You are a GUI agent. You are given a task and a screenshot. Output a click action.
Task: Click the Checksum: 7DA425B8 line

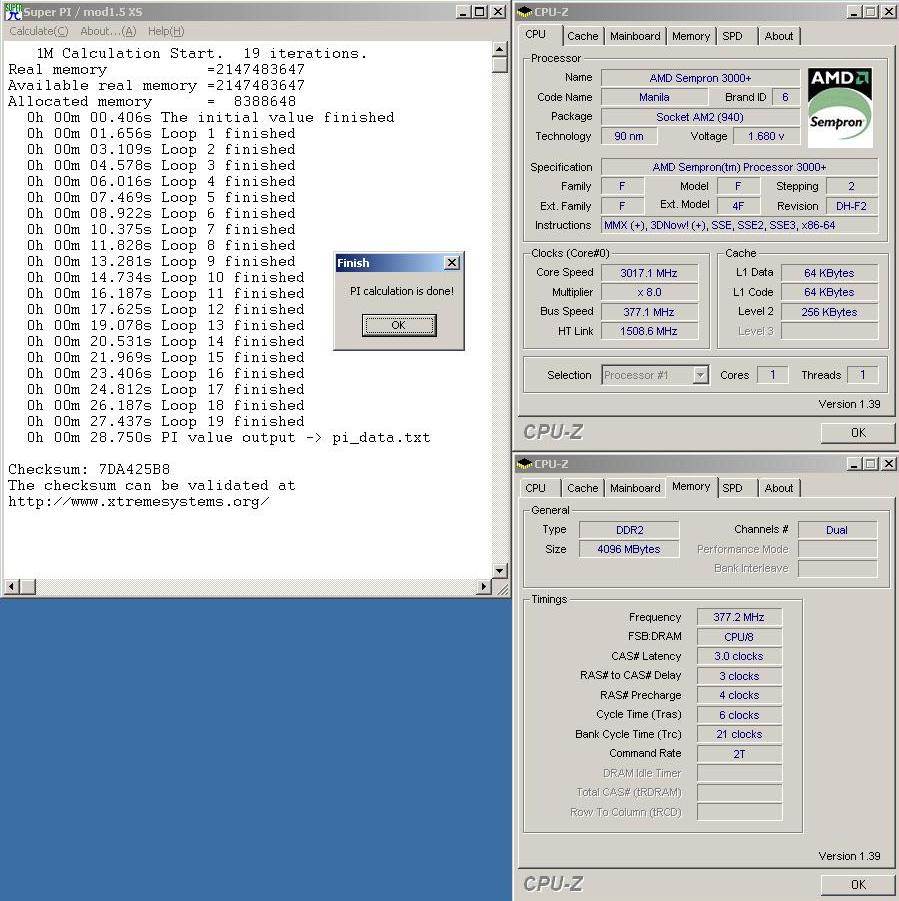[x=89, y=469]
